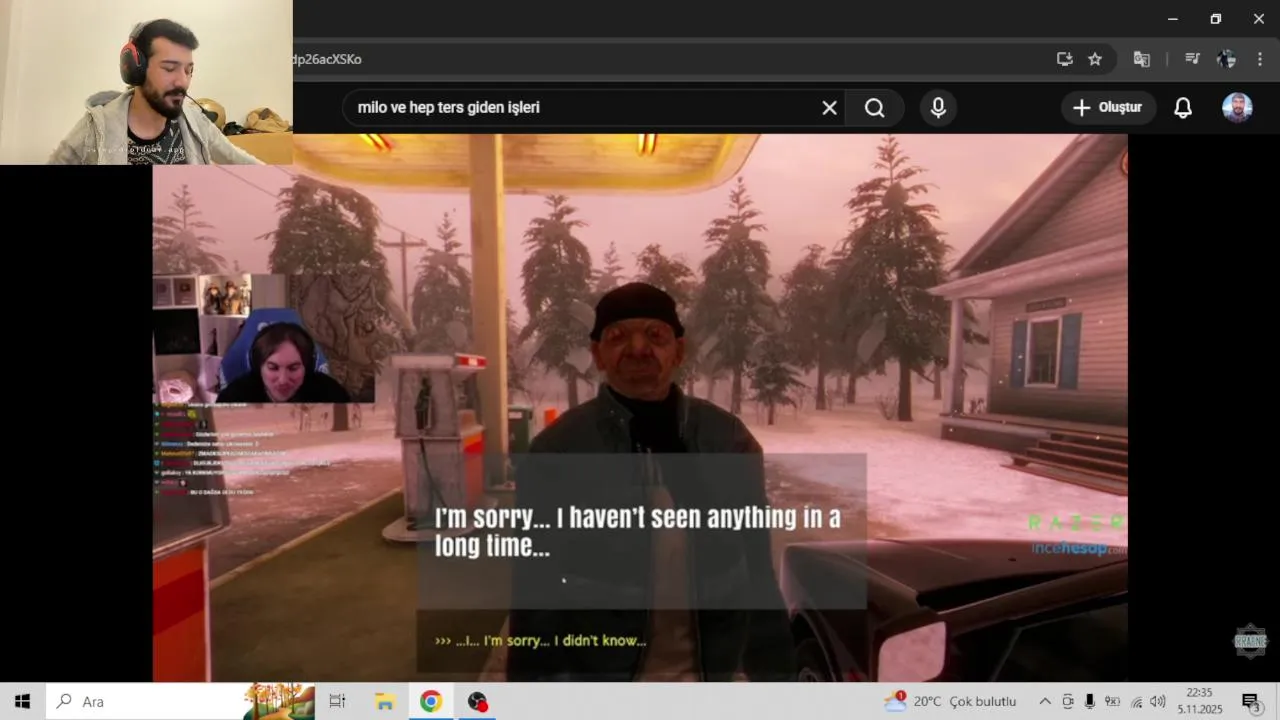Image resolution: width=1280 pixels, height=720 pixels.
Task: Open the weather widget '20°C Çok bulutlu'
Action: 950,701
